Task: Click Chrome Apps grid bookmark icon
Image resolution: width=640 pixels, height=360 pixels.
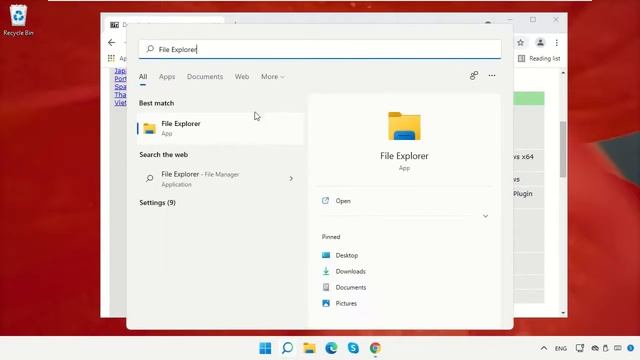Action: (111, 58)
